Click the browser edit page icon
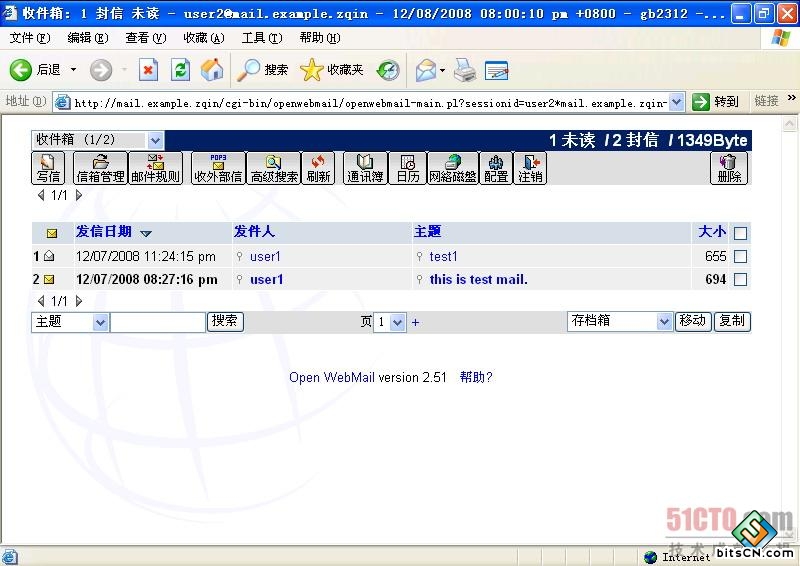The image size is (800, 566). pyautogui.click(x=496, y=70)
